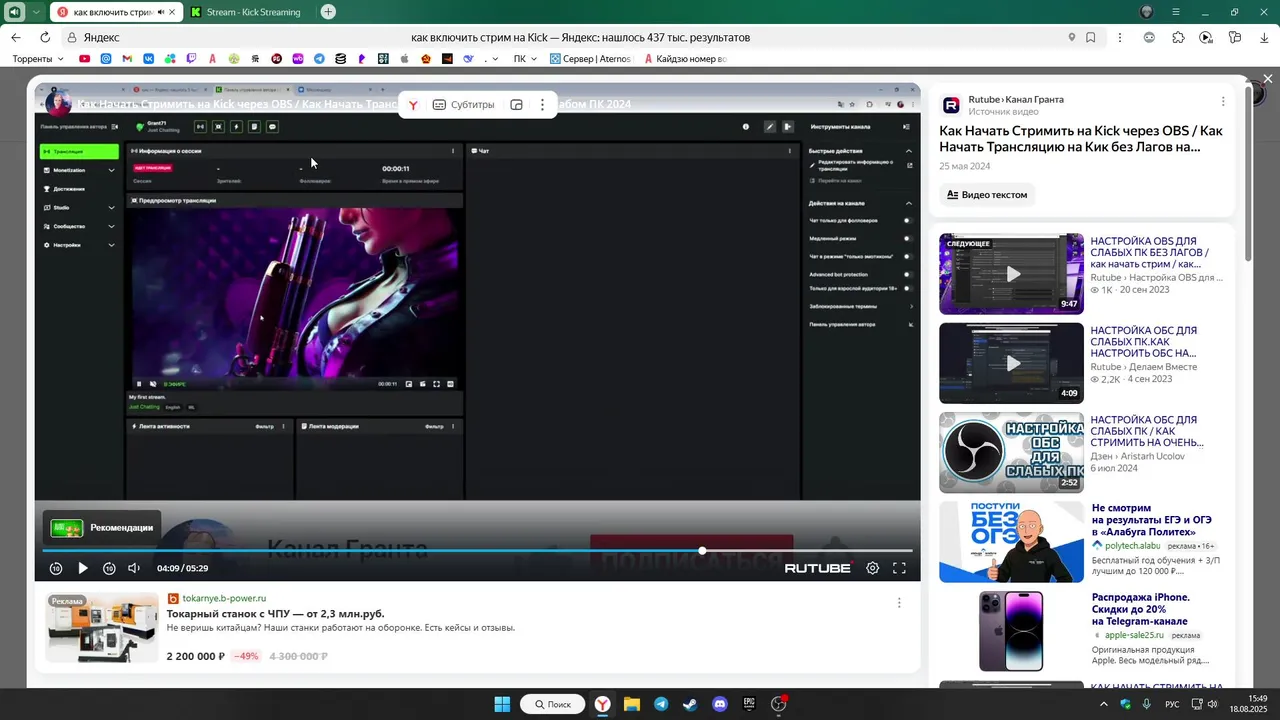The height and width of the screenshot is (720, 1280).
Task: Skip forward ten seconds in the video
Action: point(109,568)
